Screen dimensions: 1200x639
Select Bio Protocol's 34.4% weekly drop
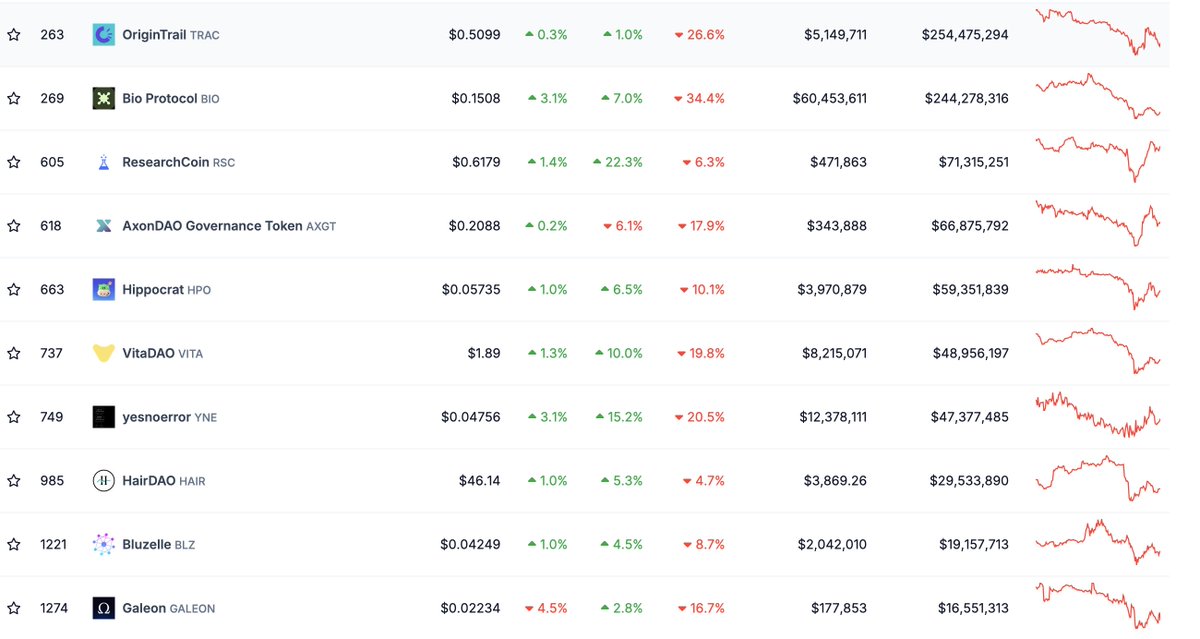pyautogui.click(x=699, y=99)
